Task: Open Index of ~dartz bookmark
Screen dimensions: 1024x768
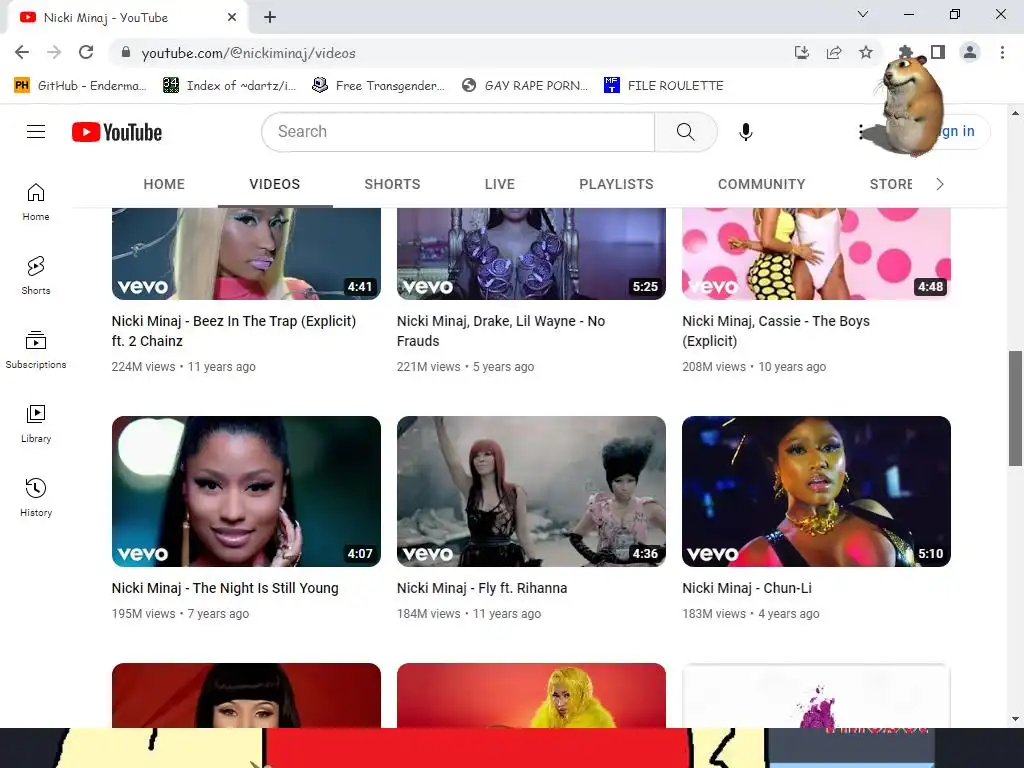Action: tap(230, 86)
